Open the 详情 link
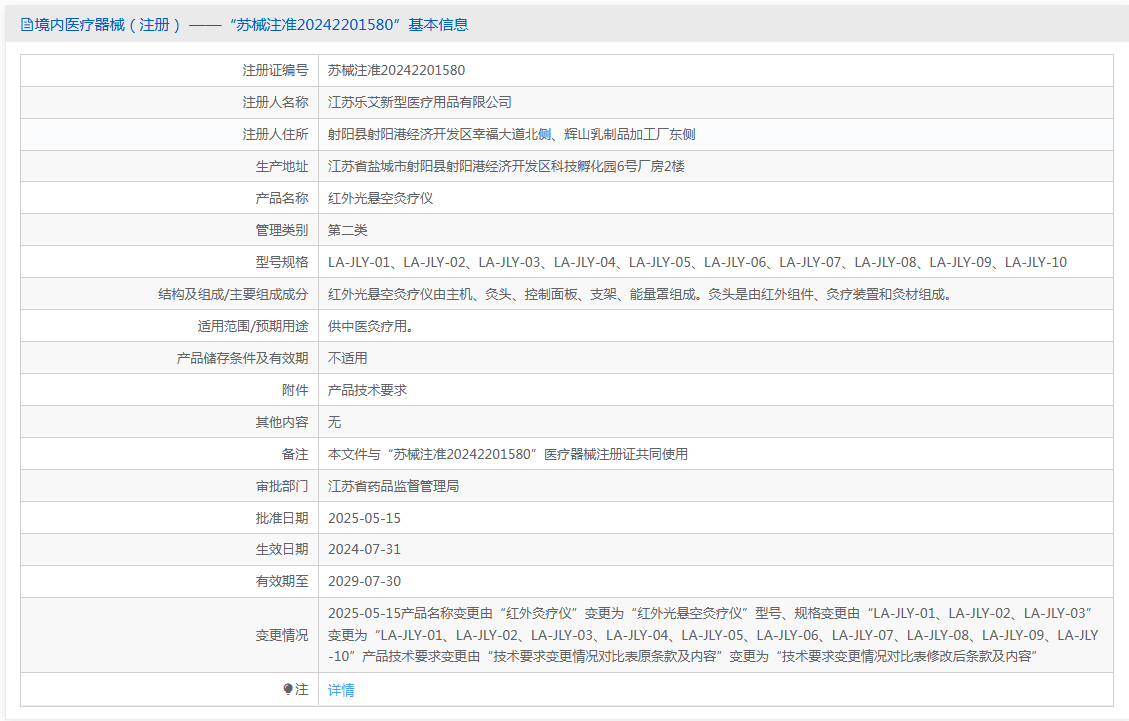The image size is (1129, 721). pyautogui.click(x=341, y=690)
